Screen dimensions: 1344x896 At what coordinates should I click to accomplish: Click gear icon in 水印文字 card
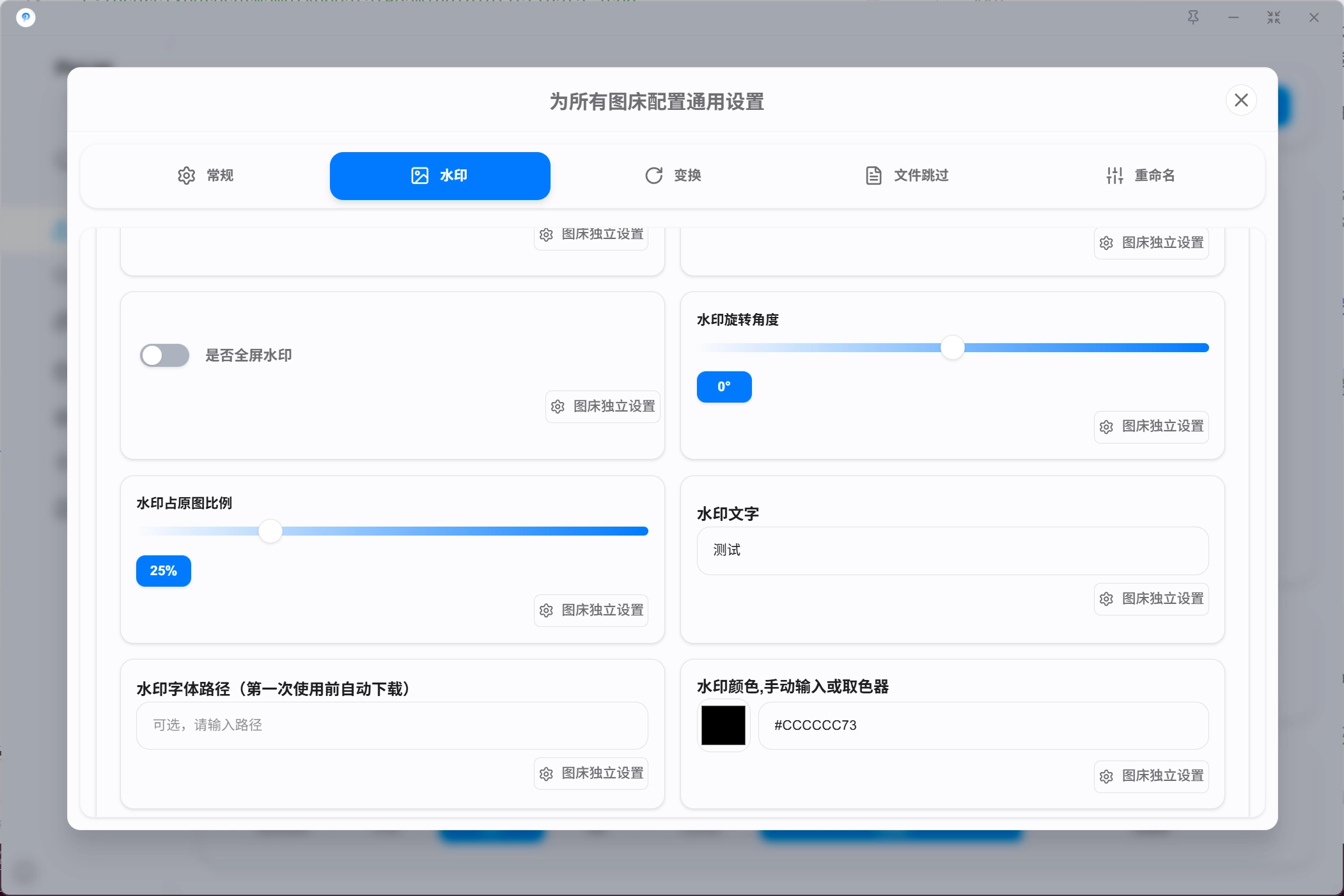(x=1106, y=599)
